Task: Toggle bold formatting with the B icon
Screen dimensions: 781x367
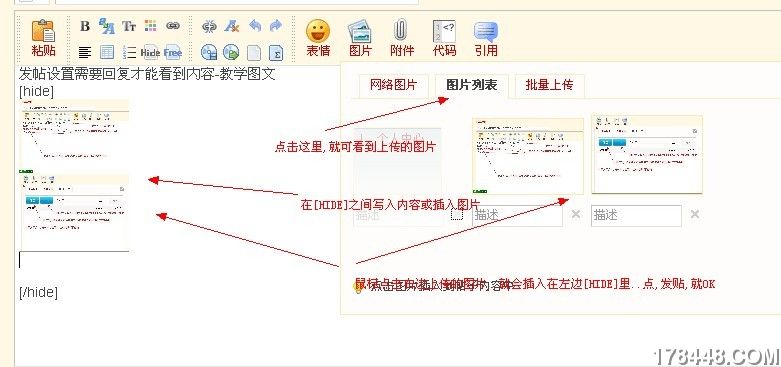Action: [x=85, y=26]
